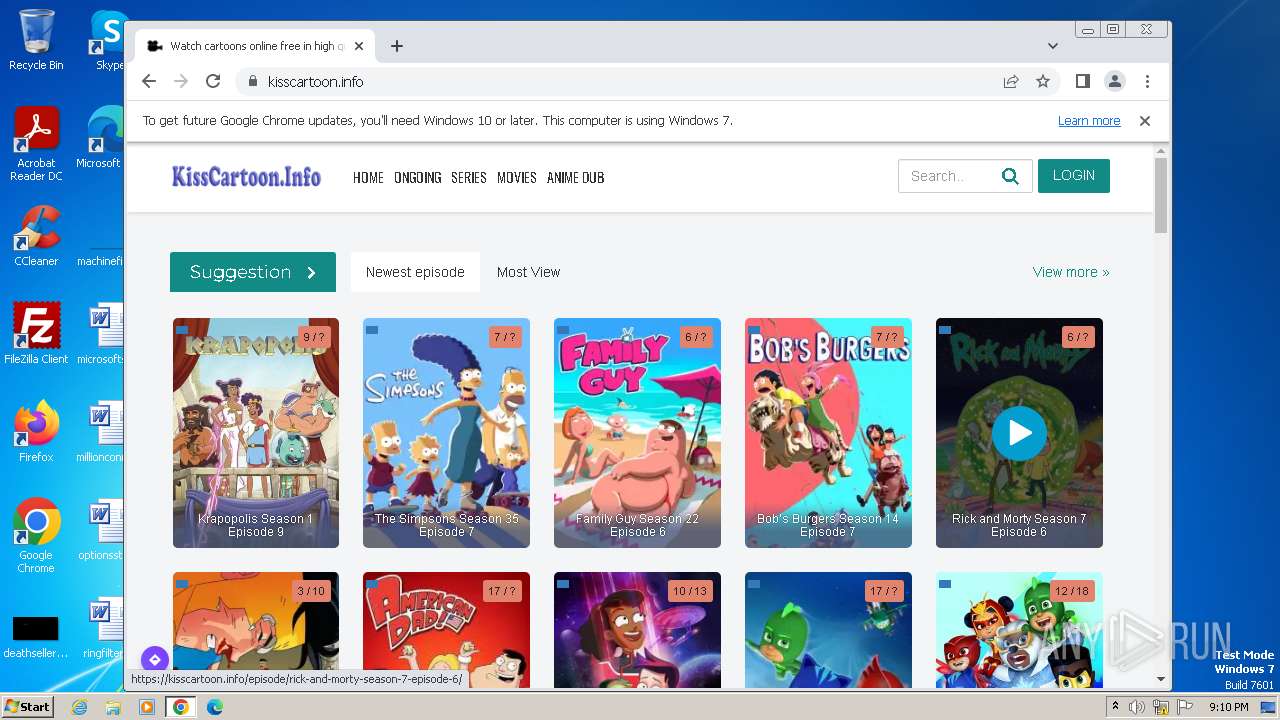The image size is (1280, 720).
Task: Open Krapopolis Season 1 Episode 9 thumbnail
Action: click(x=256, y=433)
